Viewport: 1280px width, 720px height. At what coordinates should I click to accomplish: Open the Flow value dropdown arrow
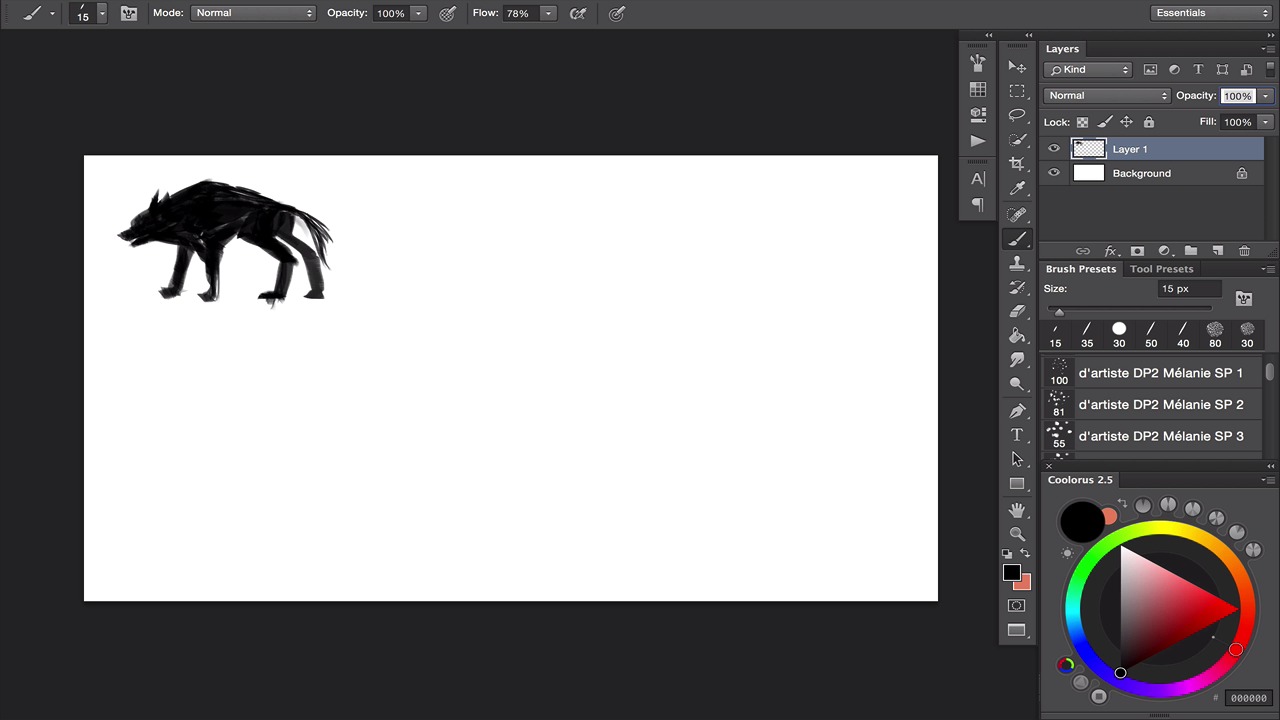point(548,13)
